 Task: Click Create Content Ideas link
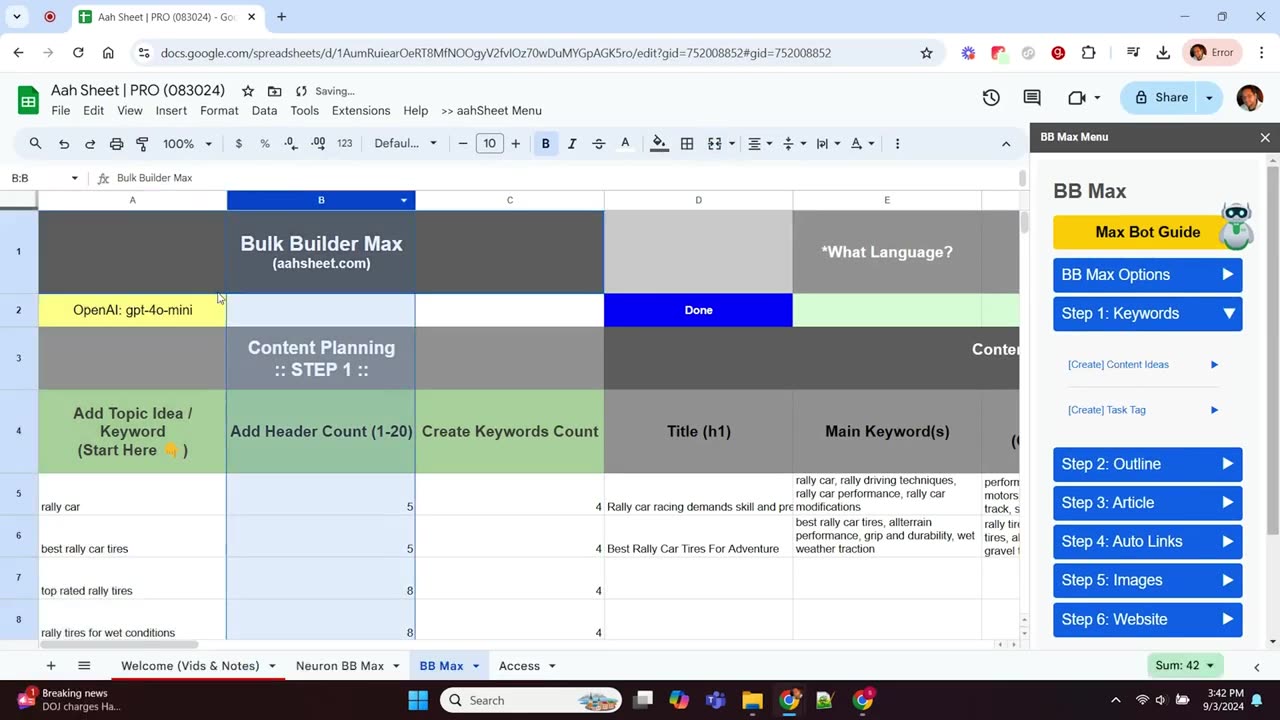pos(1118,364)
